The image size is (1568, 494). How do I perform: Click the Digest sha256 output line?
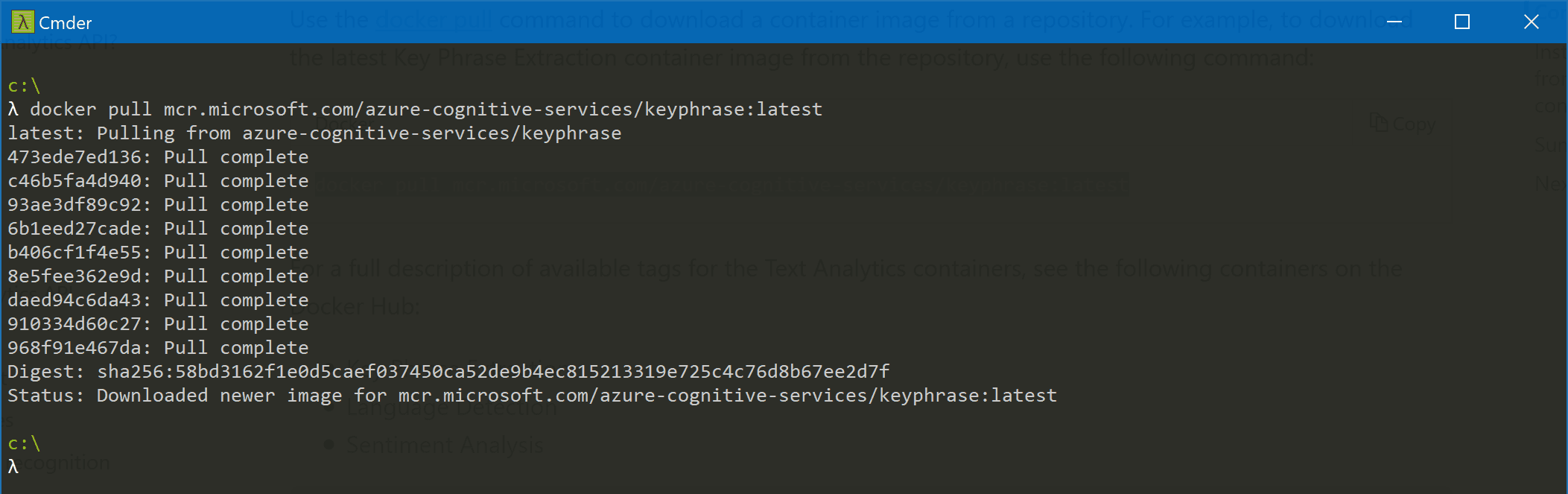coord(448,372)
